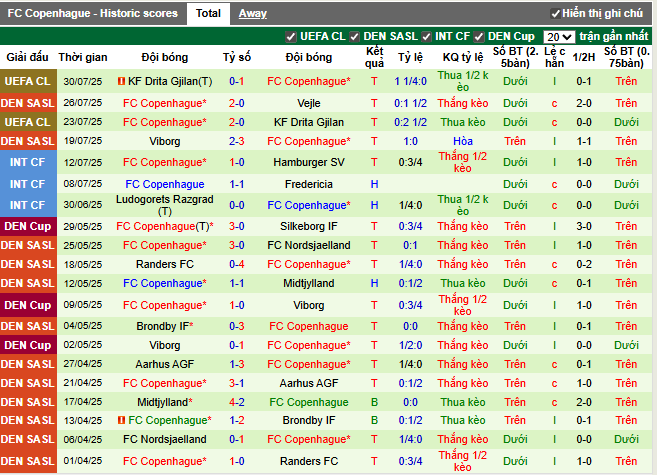This screenshot has width=657, height=475.
Task: Open the 1-2 score against Brondby IF
Action: [x=237, y=420]
